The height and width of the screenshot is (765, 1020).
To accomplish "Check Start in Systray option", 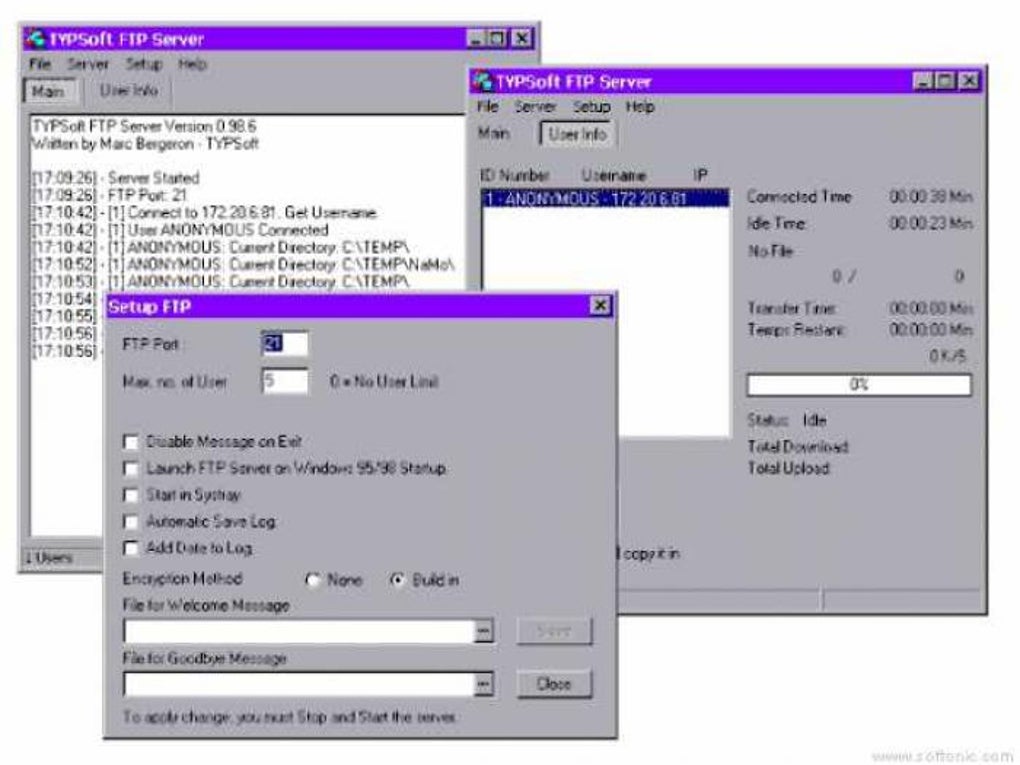I will [x=131, y=496].
